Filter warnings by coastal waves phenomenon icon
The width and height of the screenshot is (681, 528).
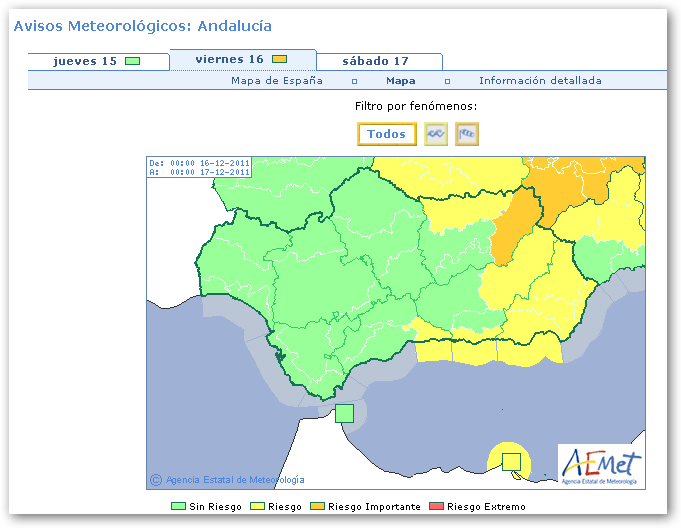pyautogui.click(x=435, y=134)
